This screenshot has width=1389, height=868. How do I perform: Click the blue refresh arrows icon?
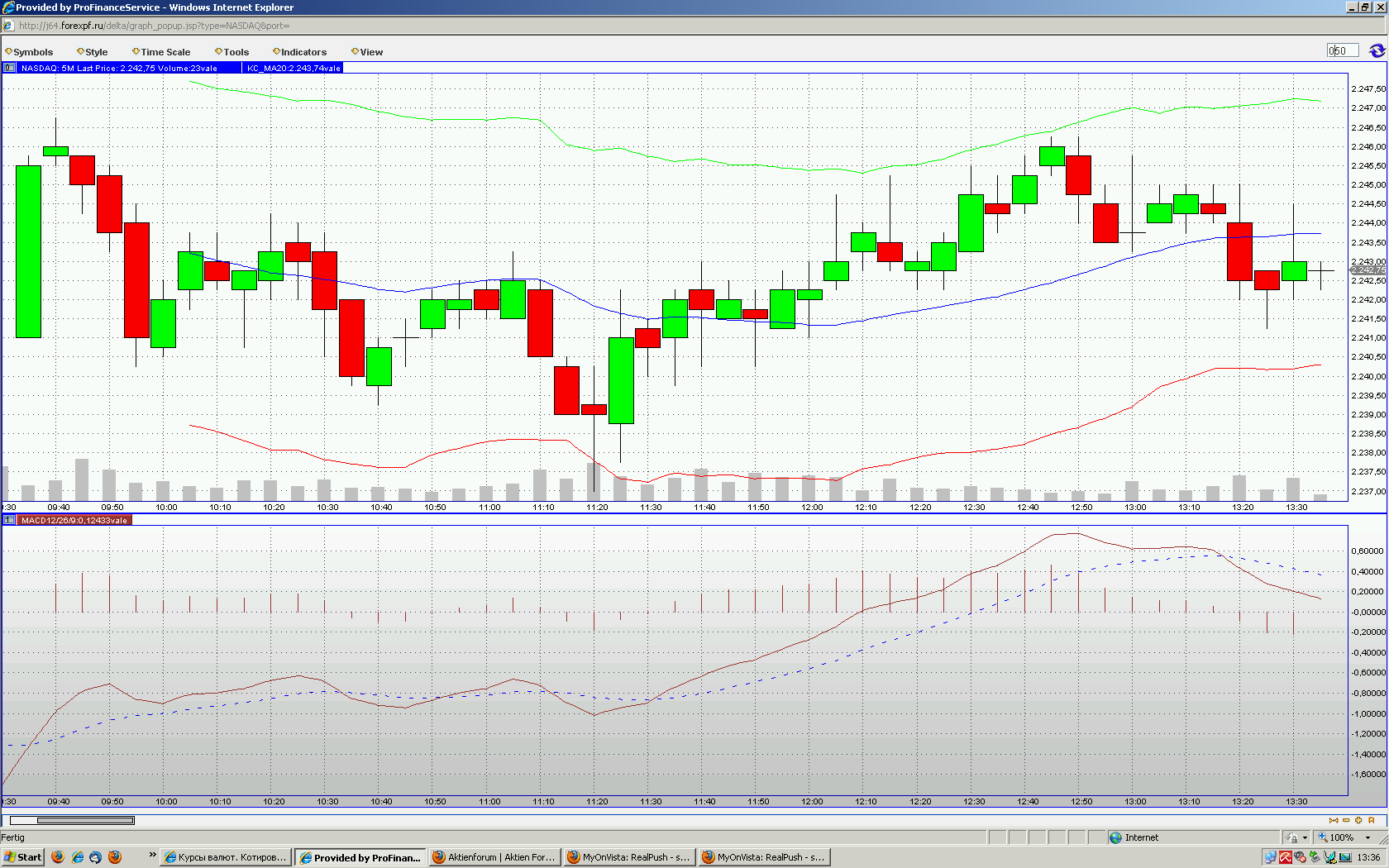1377,51
